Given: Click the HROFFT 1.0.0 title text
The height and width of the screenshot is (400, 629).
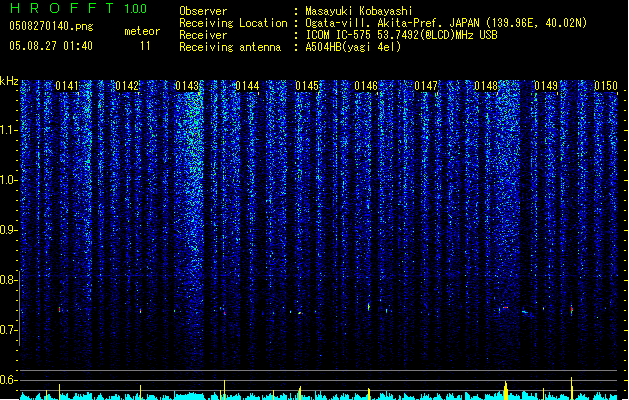Looking at the screenshot, I should click(x=79, y=8).
